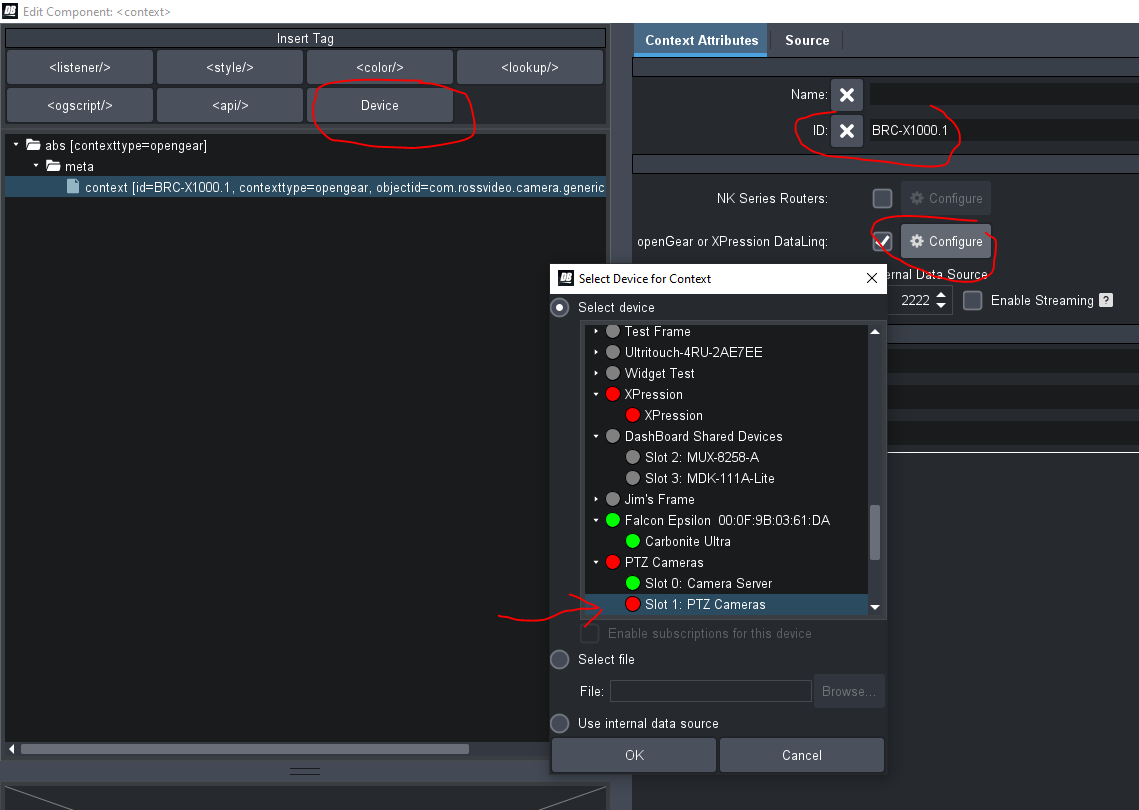Click the device list scroll down arrow

coord(875,607)
